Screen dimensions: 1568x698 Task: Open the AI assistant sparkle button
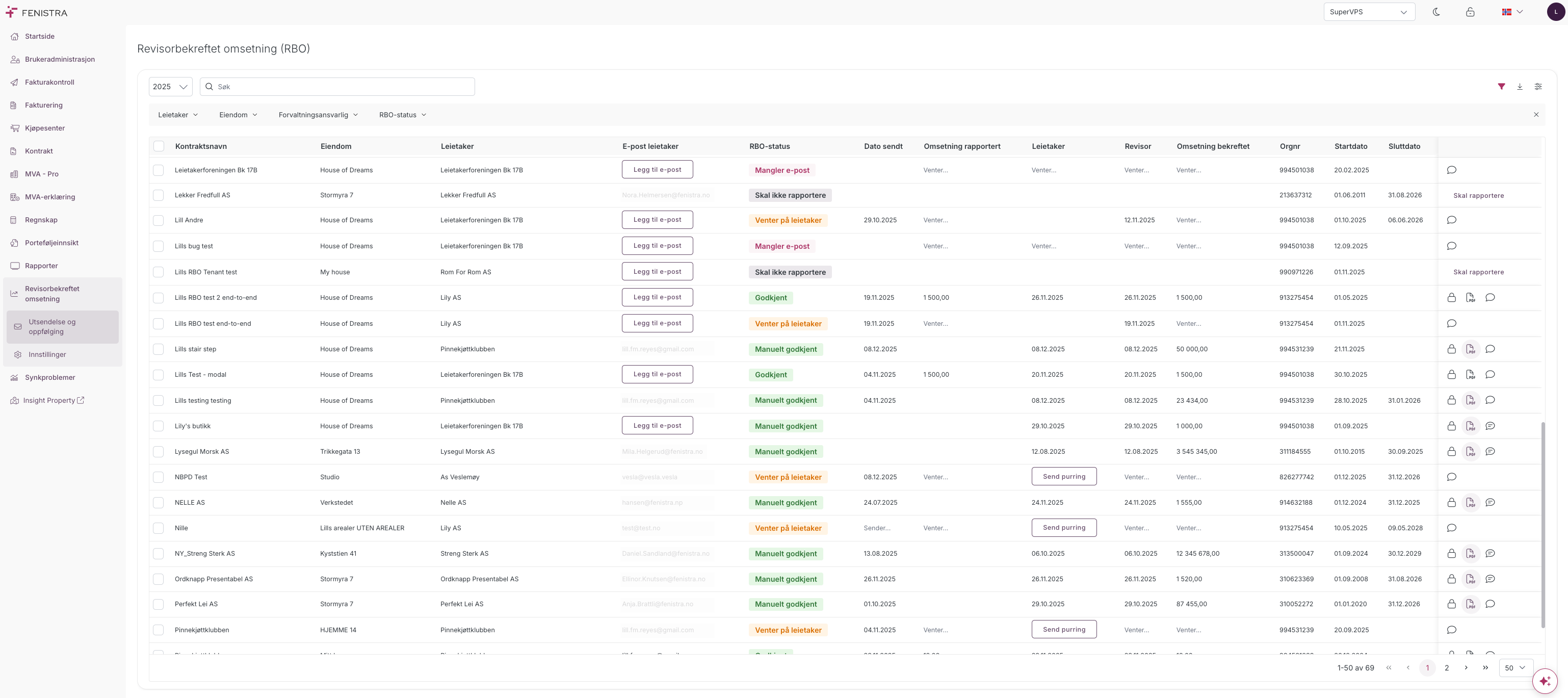pos(1544,680)
